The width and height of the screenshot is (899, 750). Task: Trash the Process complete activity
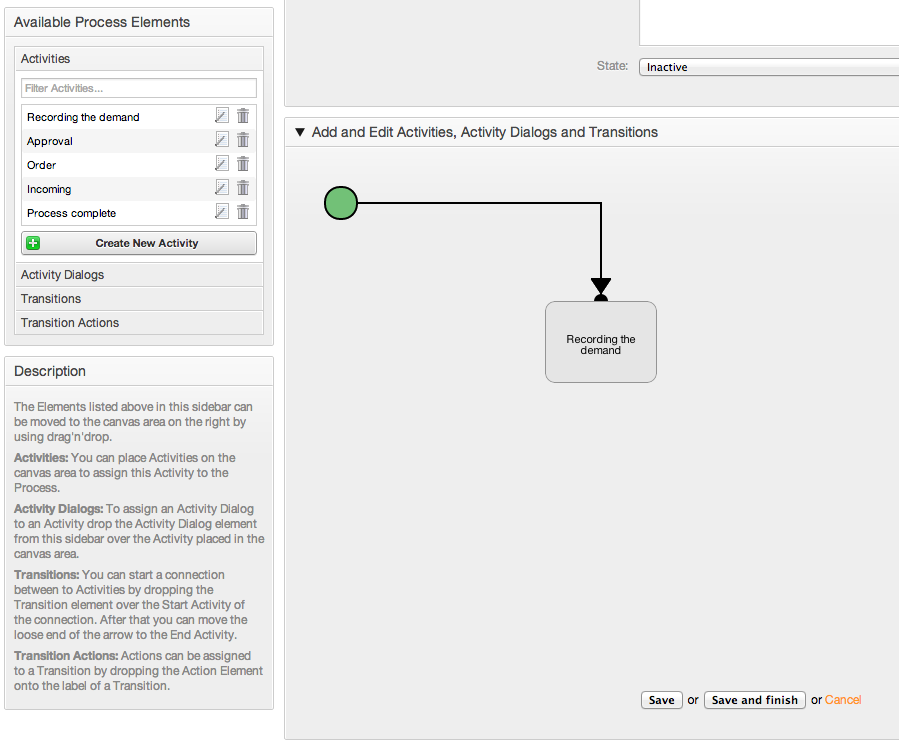click(x=243, y=212)
